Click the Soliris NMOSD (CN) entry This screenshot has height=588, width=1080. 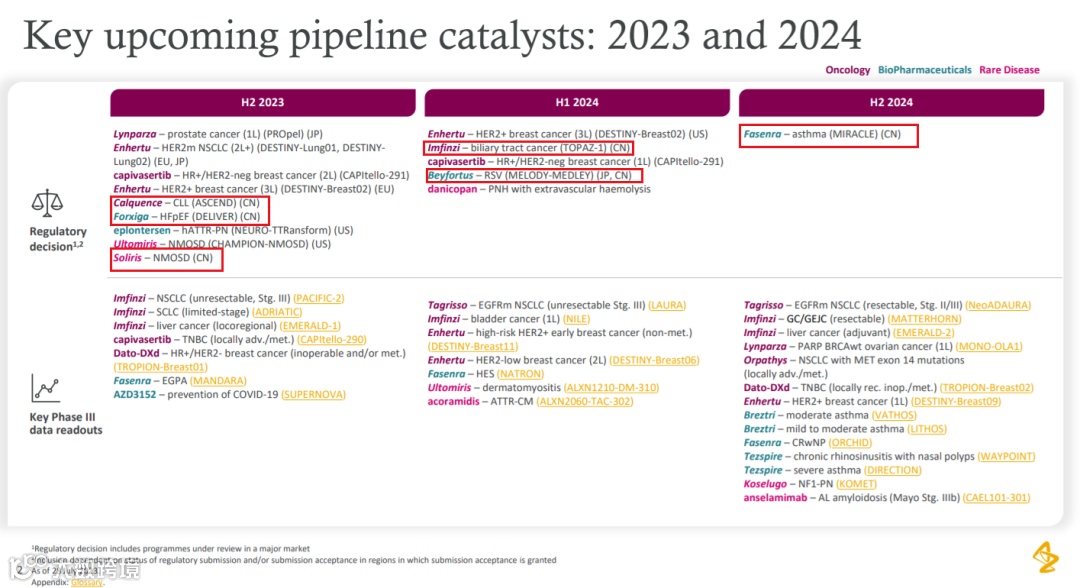(x=163, y=258)
